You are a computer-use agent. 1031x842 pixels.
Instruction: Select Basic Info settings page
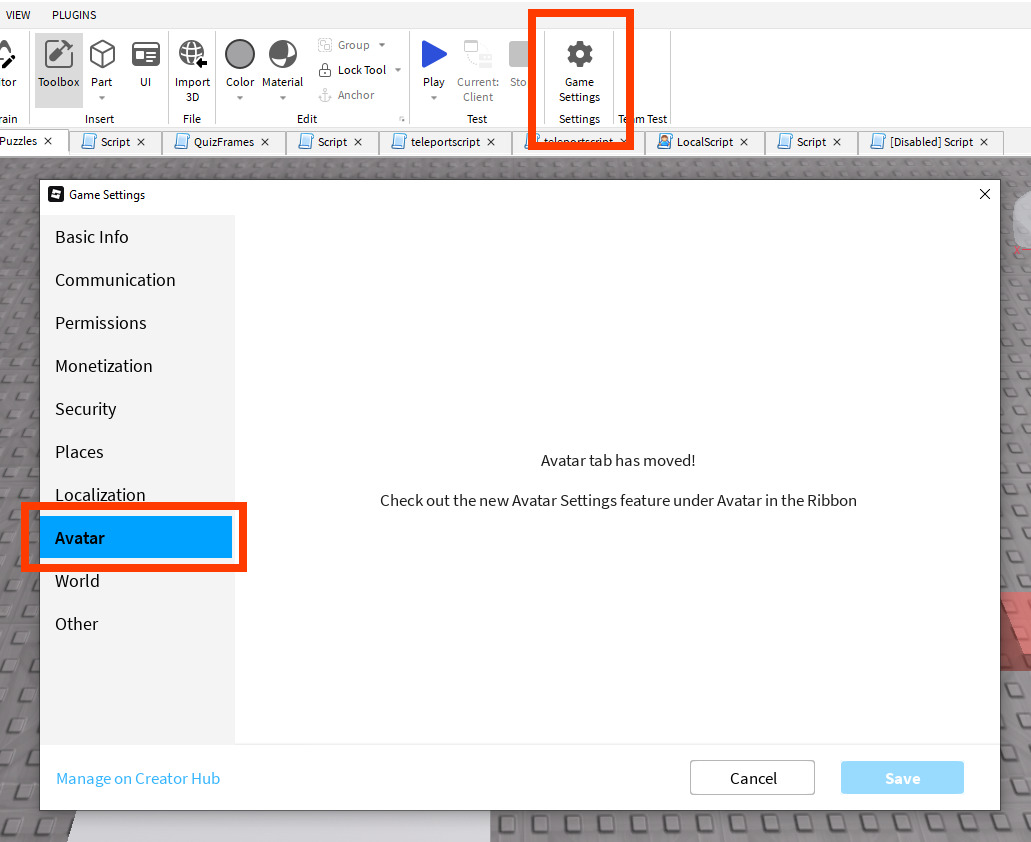[137, 237]
